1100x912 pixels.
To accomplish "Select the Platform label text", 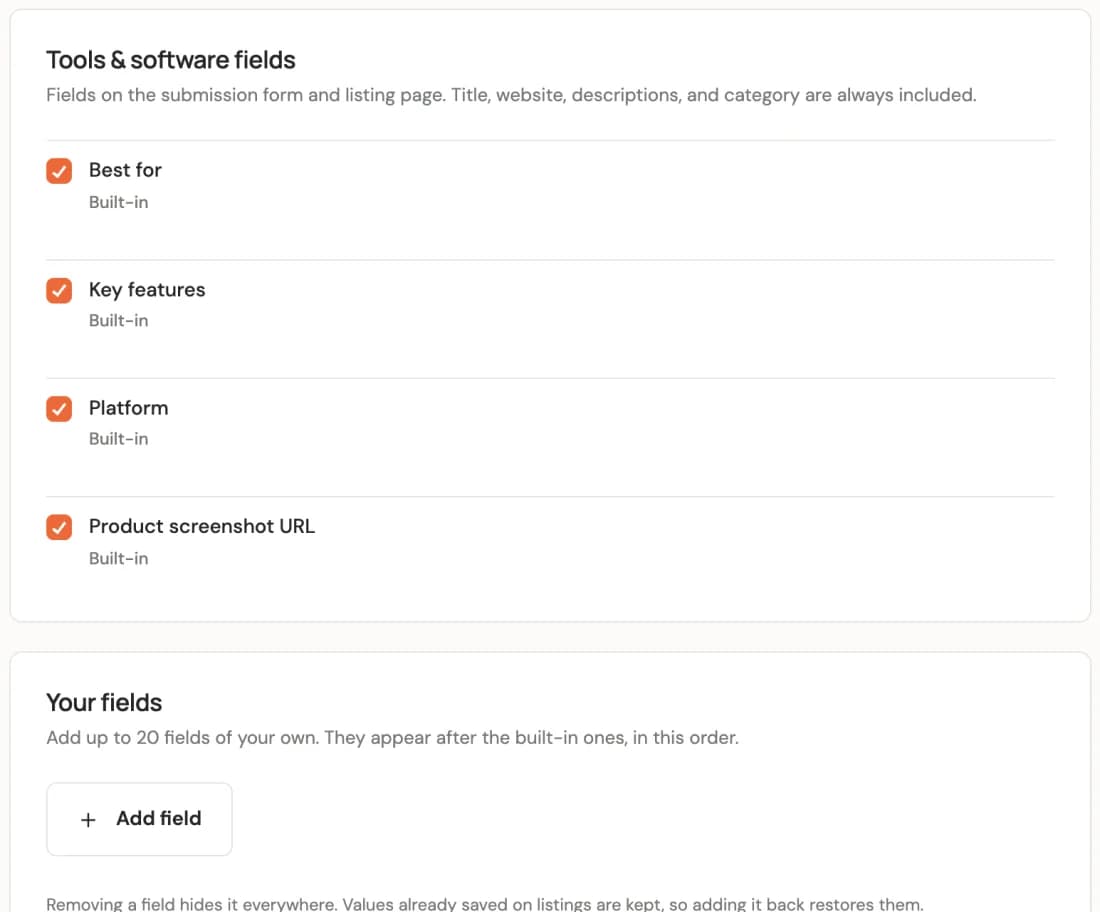I will 128,408.
